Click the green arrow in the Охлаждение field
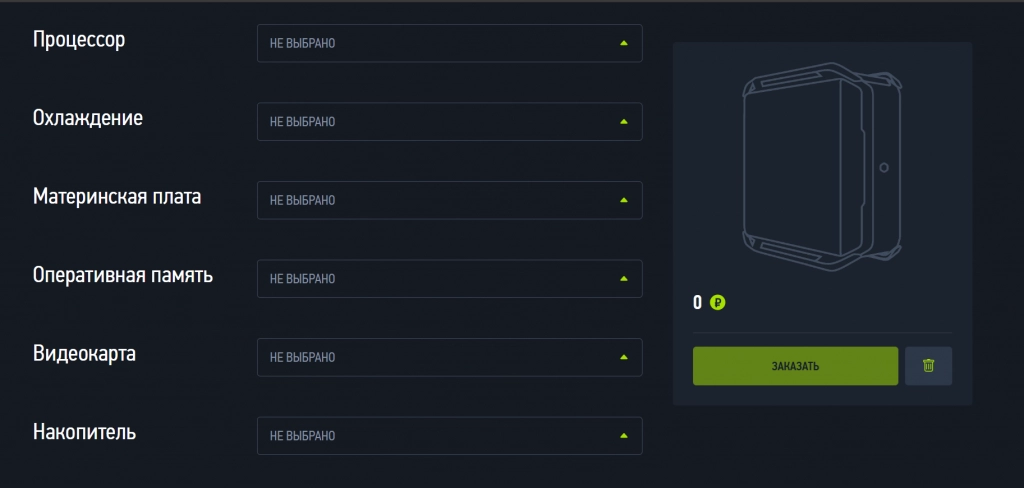The width and height of the screenshot is (1024, 488). [x=623, y=122]
